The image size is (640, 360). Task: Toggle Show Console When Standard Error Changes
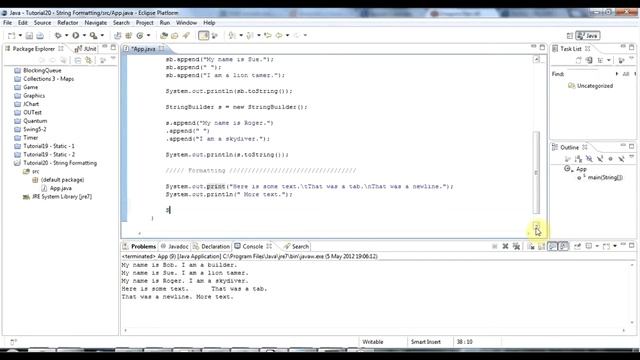[564, 246]
